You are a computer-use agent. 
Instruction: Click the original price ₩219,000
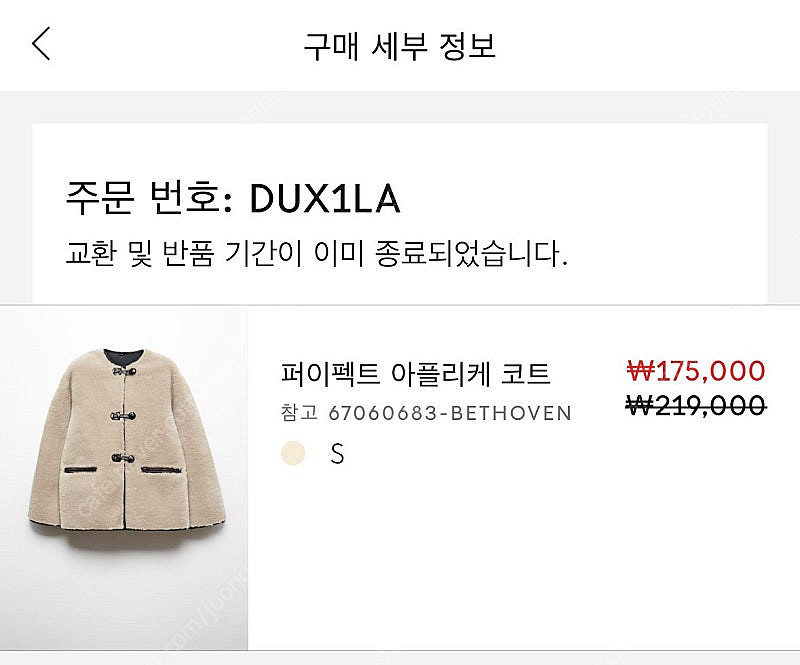(x=696, y=406)
